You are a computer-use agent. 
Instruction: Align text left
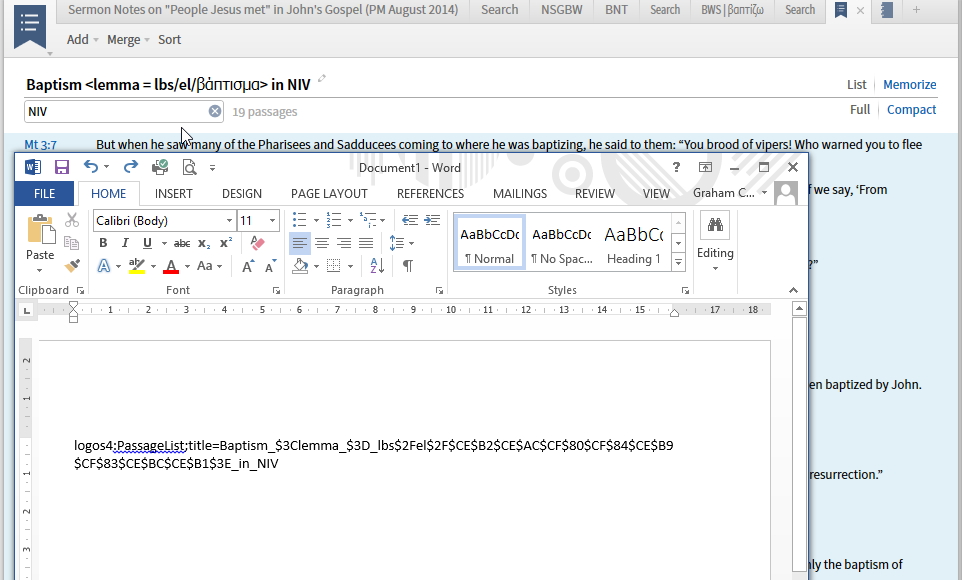point(299,243)
